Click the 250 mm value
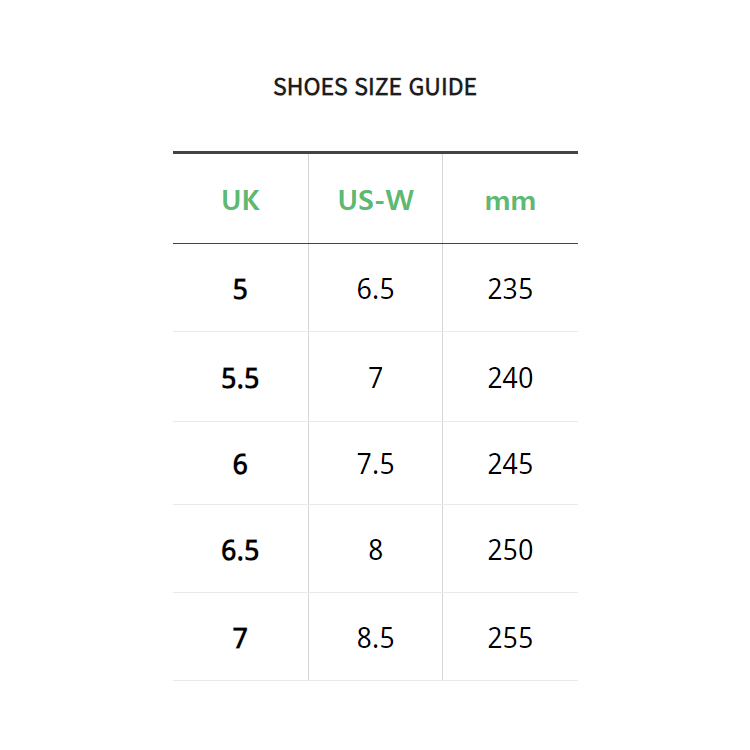The width and height of the screenshot is (750, 750). click(x=510, y=551)
